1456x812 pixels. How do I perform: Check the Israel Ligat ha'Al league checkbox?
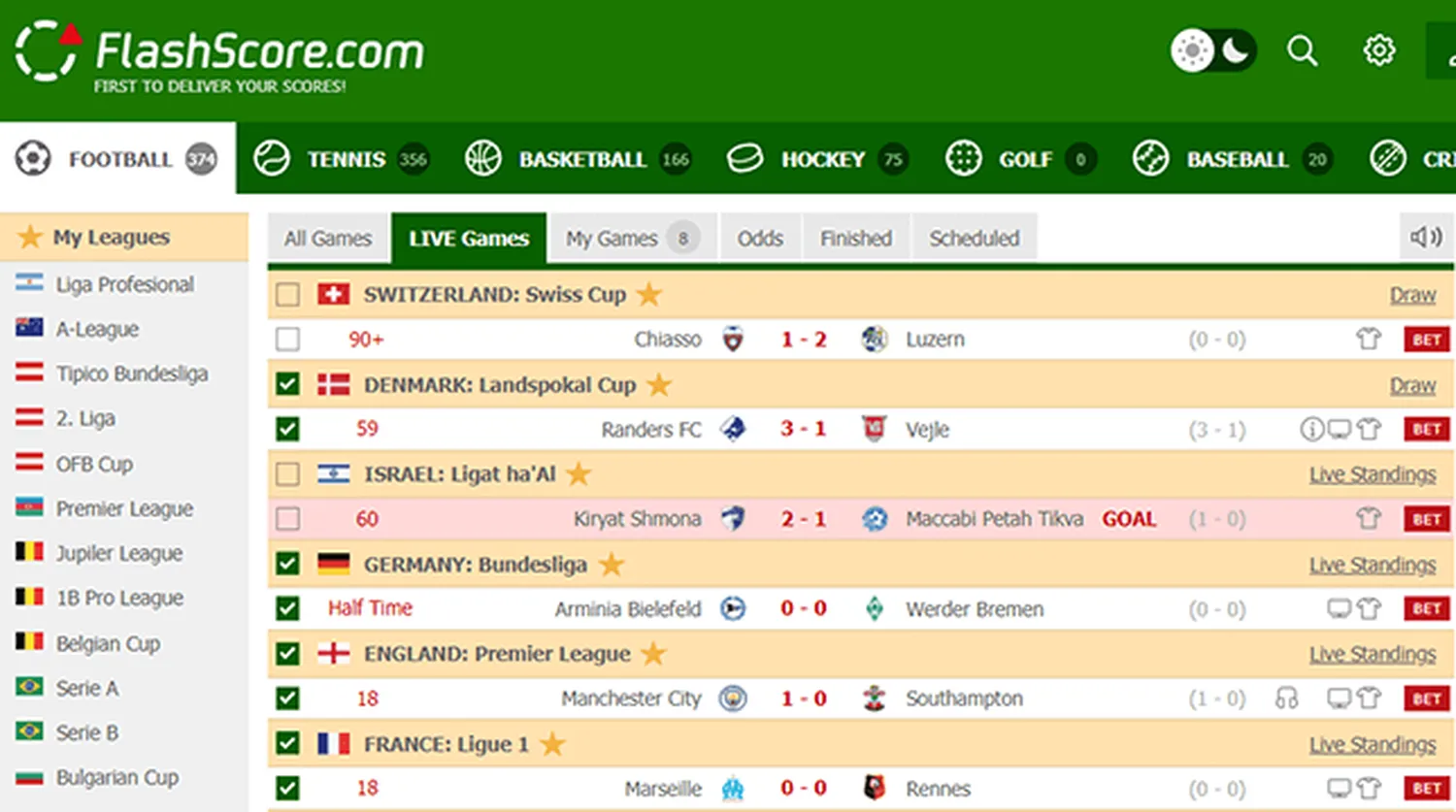pos(287,473)
